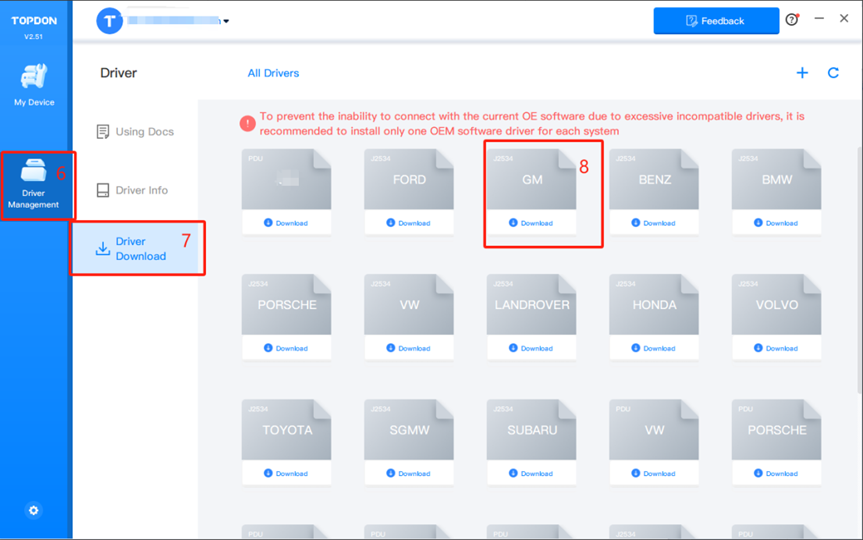This screenshot has width=863, height=540.
Task: Download the VW J2534 driver
Action: [409, 348]
